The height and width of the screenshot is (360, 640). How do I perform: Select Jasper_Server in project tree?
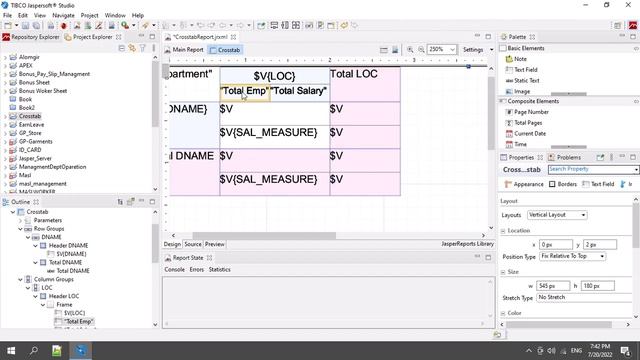35,158
